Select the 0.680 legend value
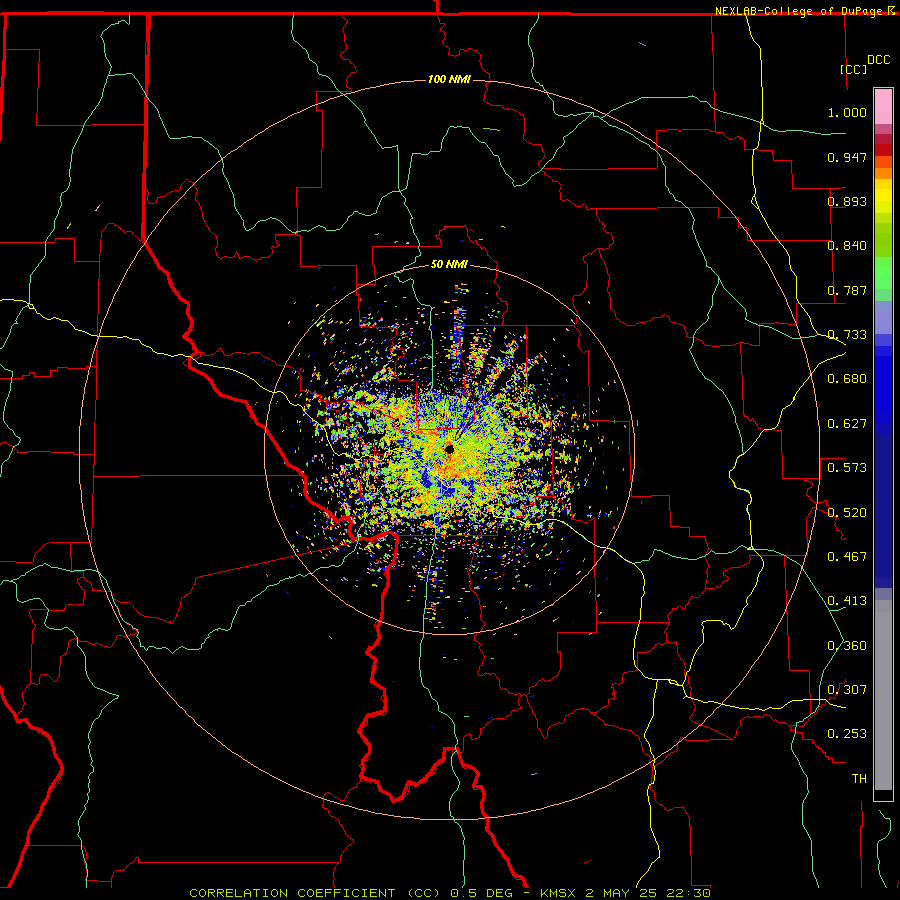 (x=847, y=379)
